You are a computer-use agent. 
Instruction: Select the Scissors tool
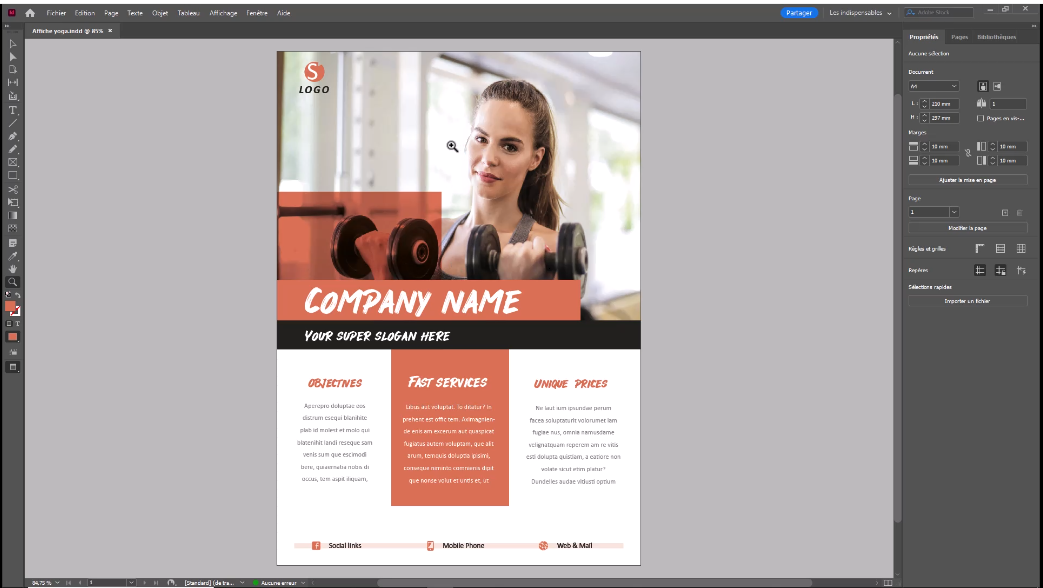pyautogui.click(x=12, y=188)
